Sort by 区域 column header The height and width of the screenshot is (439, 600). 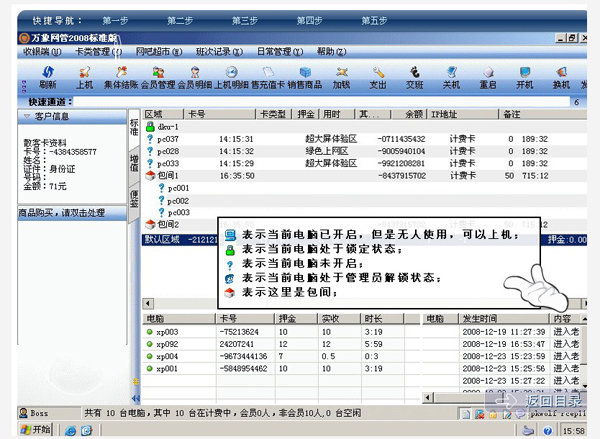[x=163, y=114]
